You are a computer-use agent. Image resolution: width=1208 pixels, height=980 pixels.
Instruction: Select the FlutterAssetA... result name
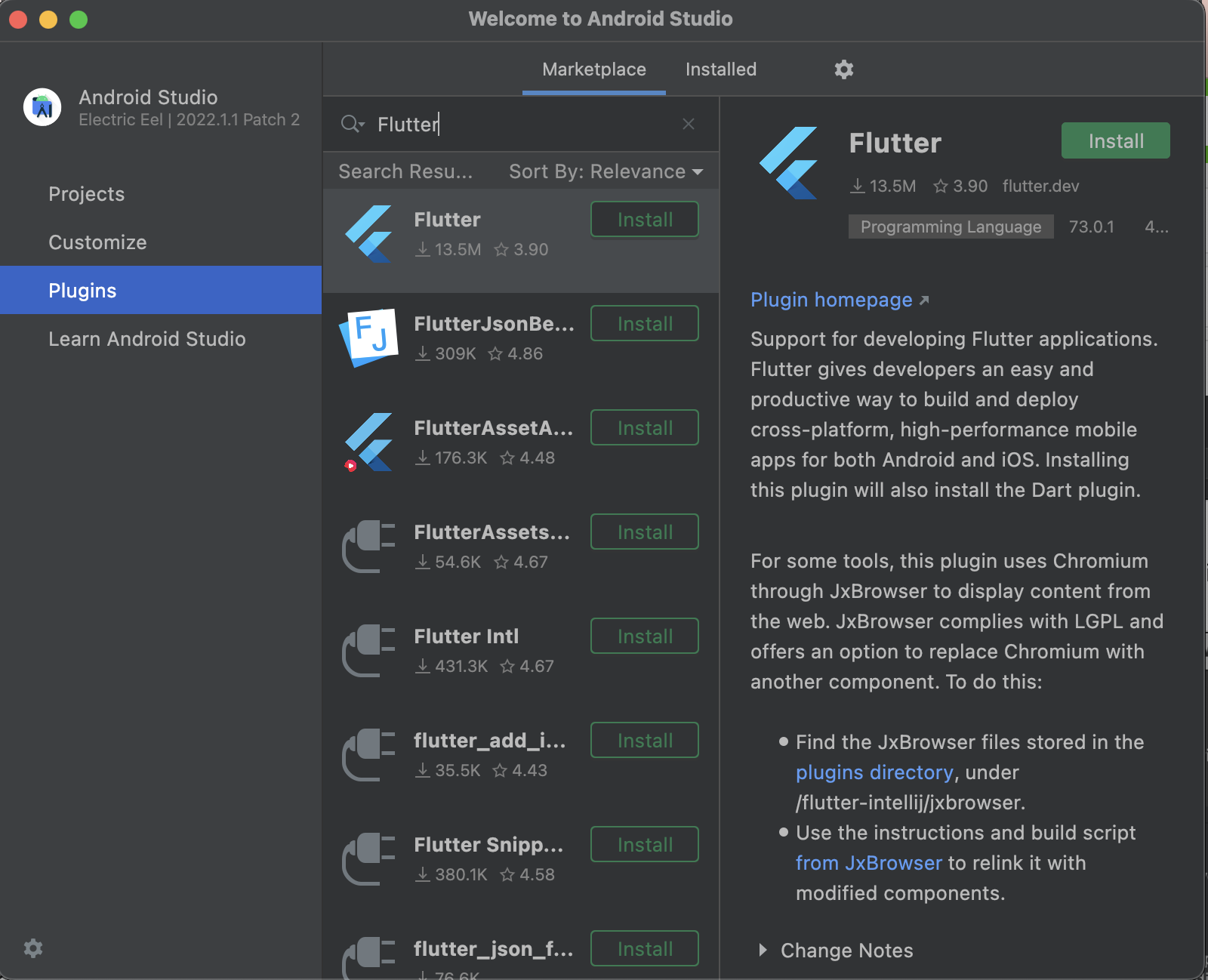point(494,428)
